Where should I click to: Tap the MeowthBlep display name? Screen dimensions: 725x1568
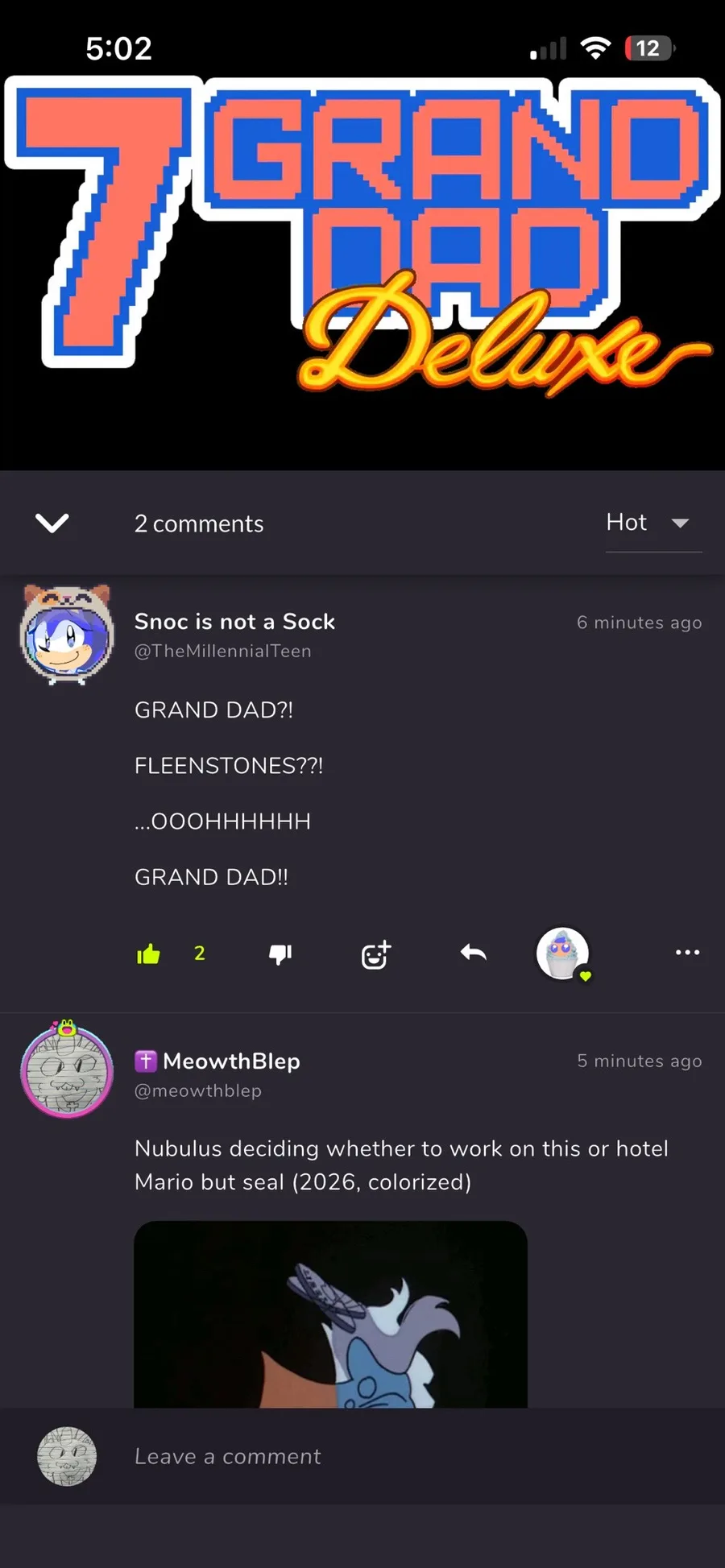pos(231,1061)
